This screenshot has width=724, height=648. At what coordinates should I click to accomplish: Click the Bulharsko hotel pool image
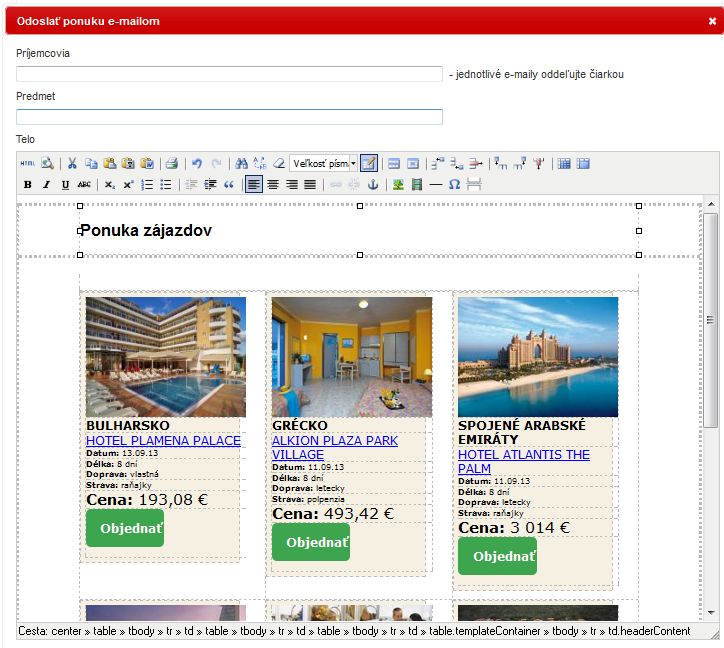(x=166, y=357)
